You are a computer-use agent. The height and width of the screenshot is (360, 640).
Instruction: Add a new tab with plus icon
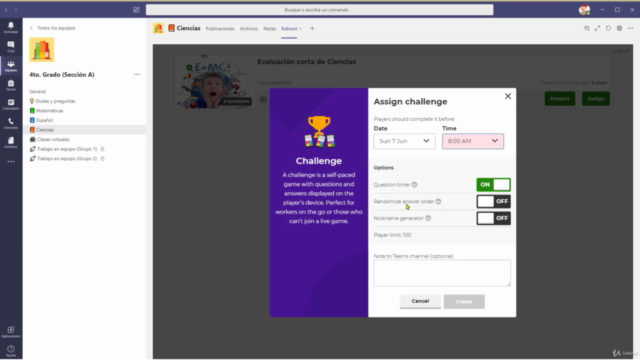point(312,29)
